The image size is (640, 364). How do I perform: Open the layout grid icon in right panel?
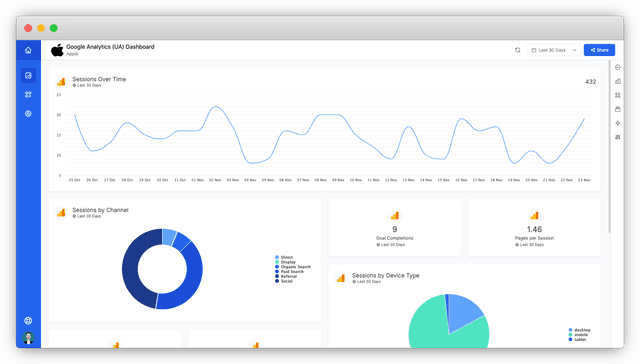[618, 95]
